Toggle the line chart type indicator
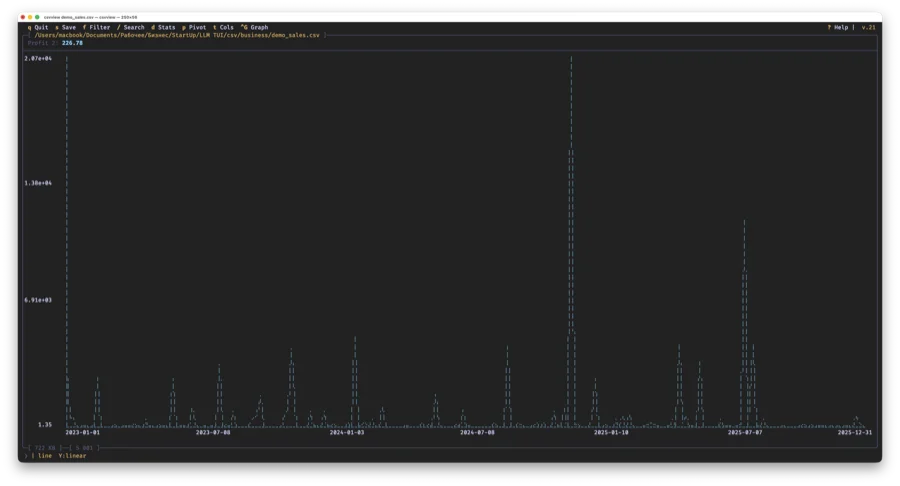The image size is (900, 486). point(45,456)
